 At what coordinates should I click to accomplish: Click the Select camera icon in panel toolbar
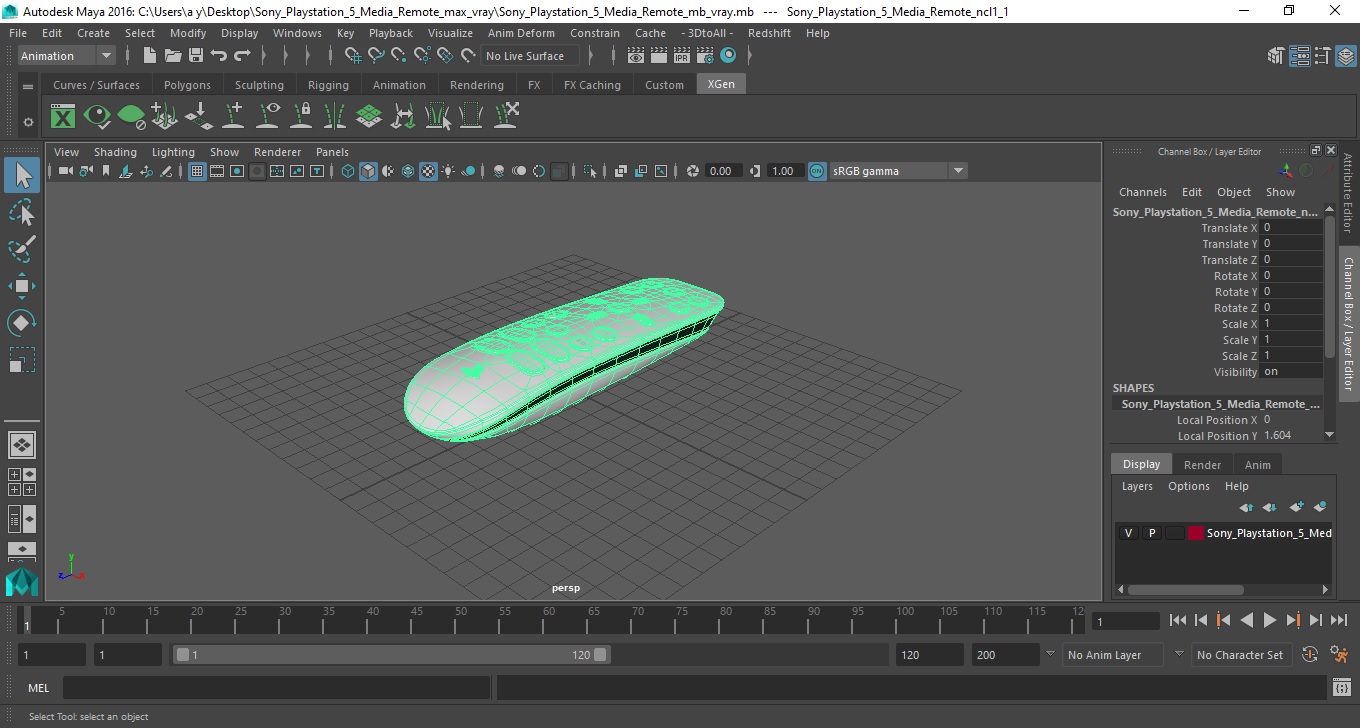[65, 171]
